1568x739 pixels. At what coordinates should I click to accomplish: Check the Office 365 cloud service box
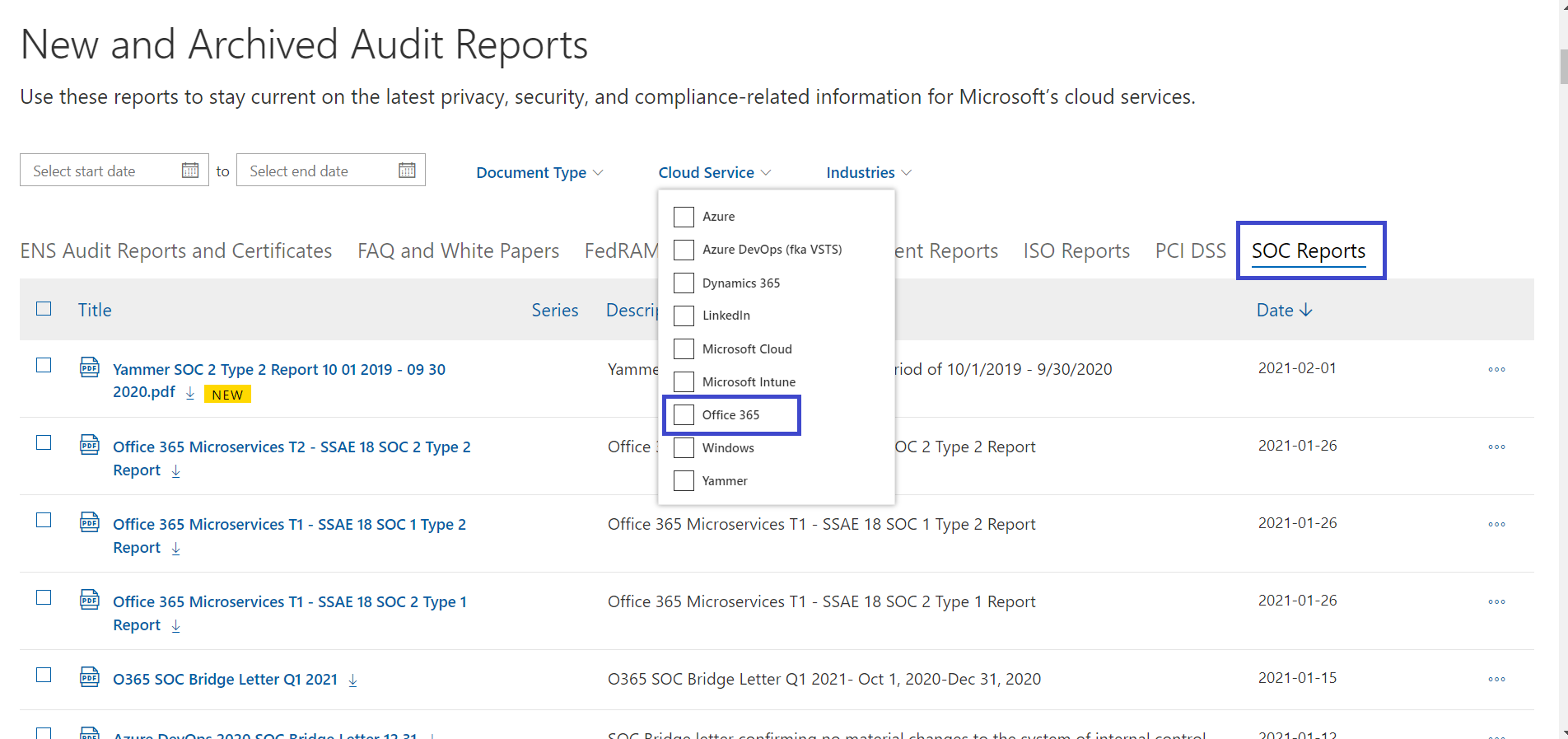[684, 414]
